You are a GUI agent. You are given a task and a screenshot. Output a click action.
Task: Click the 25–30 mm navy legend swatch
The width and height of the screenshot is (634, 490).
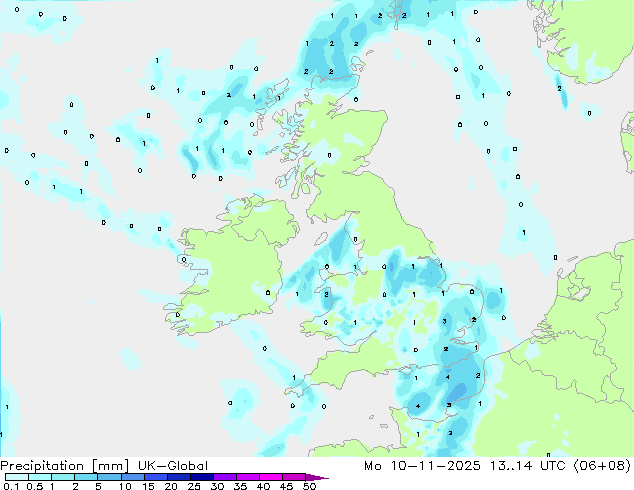[202, 477]
